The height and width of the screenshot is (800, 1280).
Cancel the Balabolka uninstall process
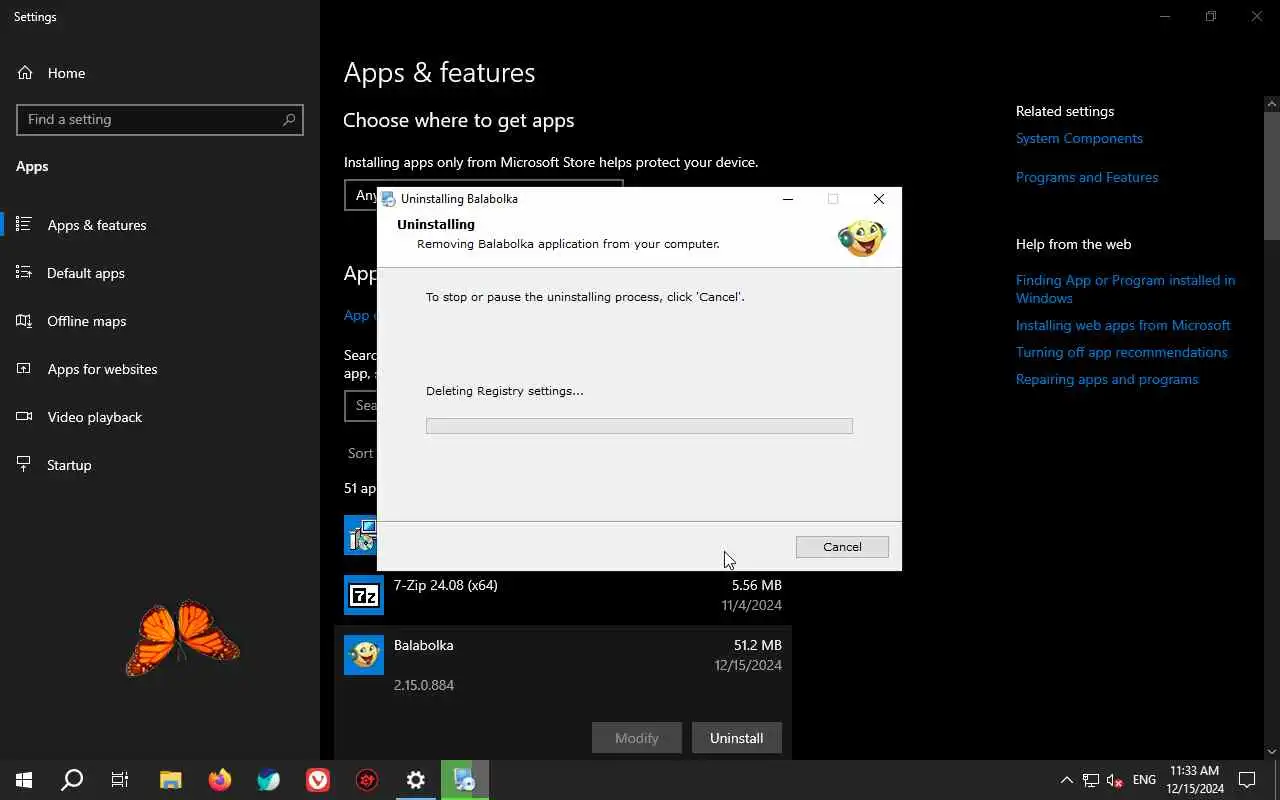point(842,547)
